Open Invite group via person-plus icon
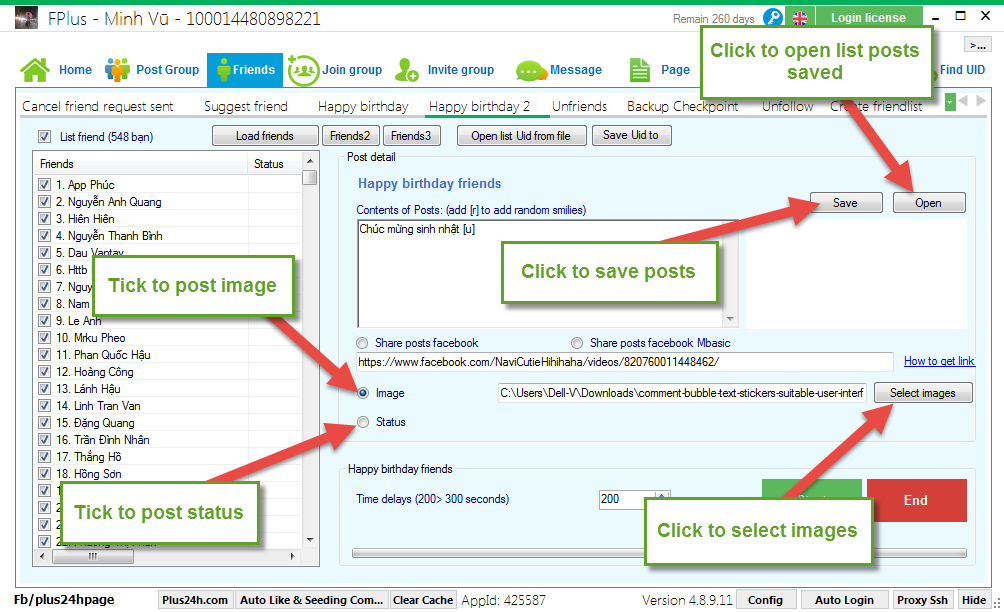The height and width of the screenshot is (612, 1004). coord(407,70)
